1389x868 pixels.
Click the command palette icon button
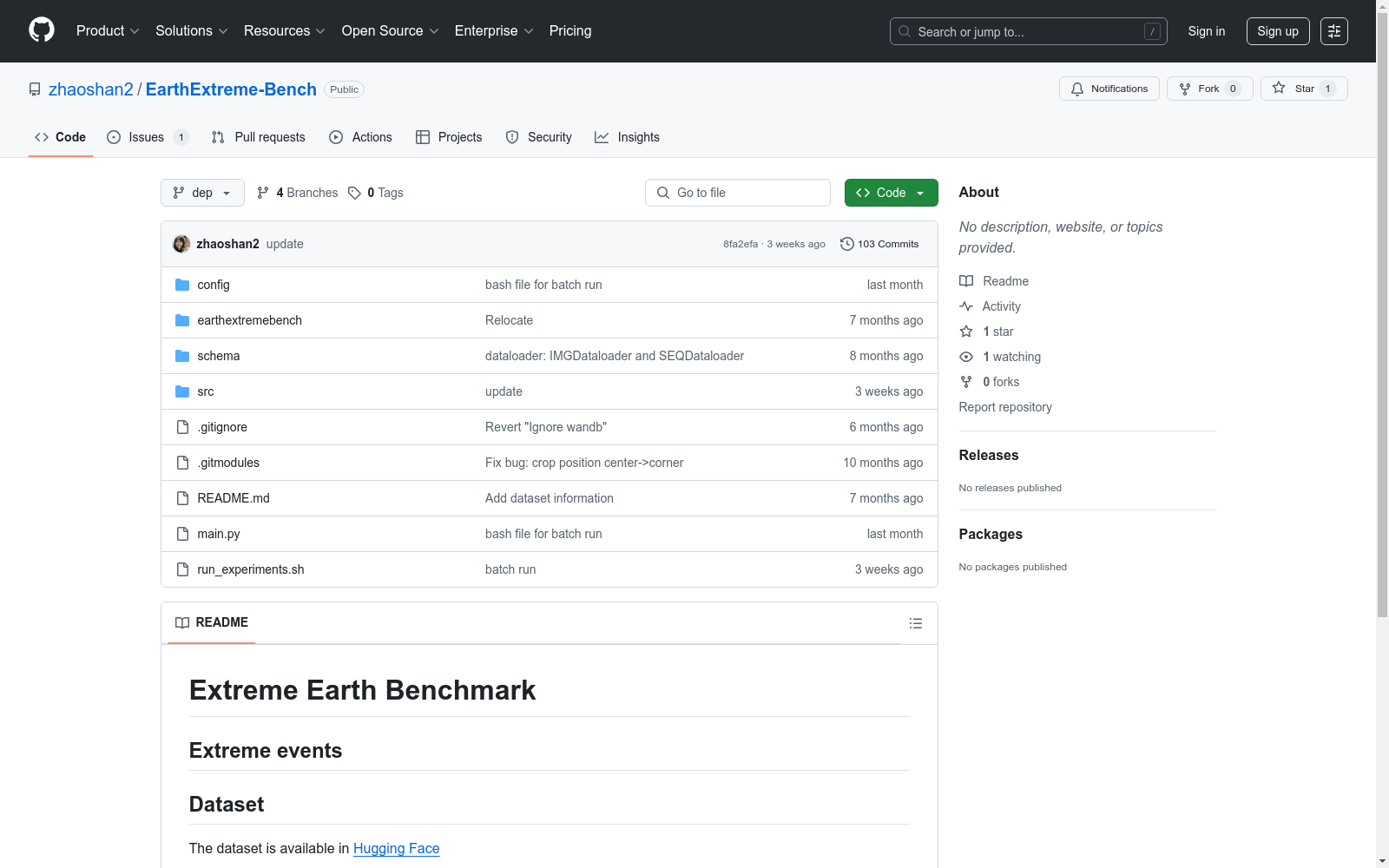tap(1334, 31)
